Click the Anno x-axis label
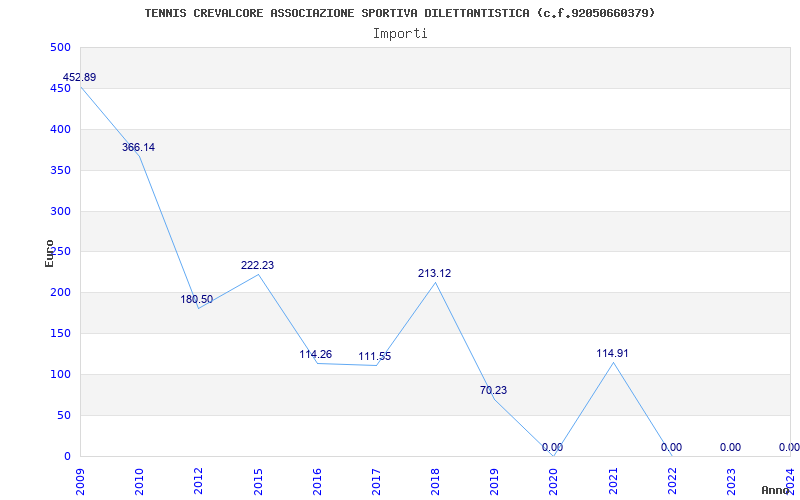Image resolution: width=800 pixels, height=500 pixels. (x=776, y=490)
